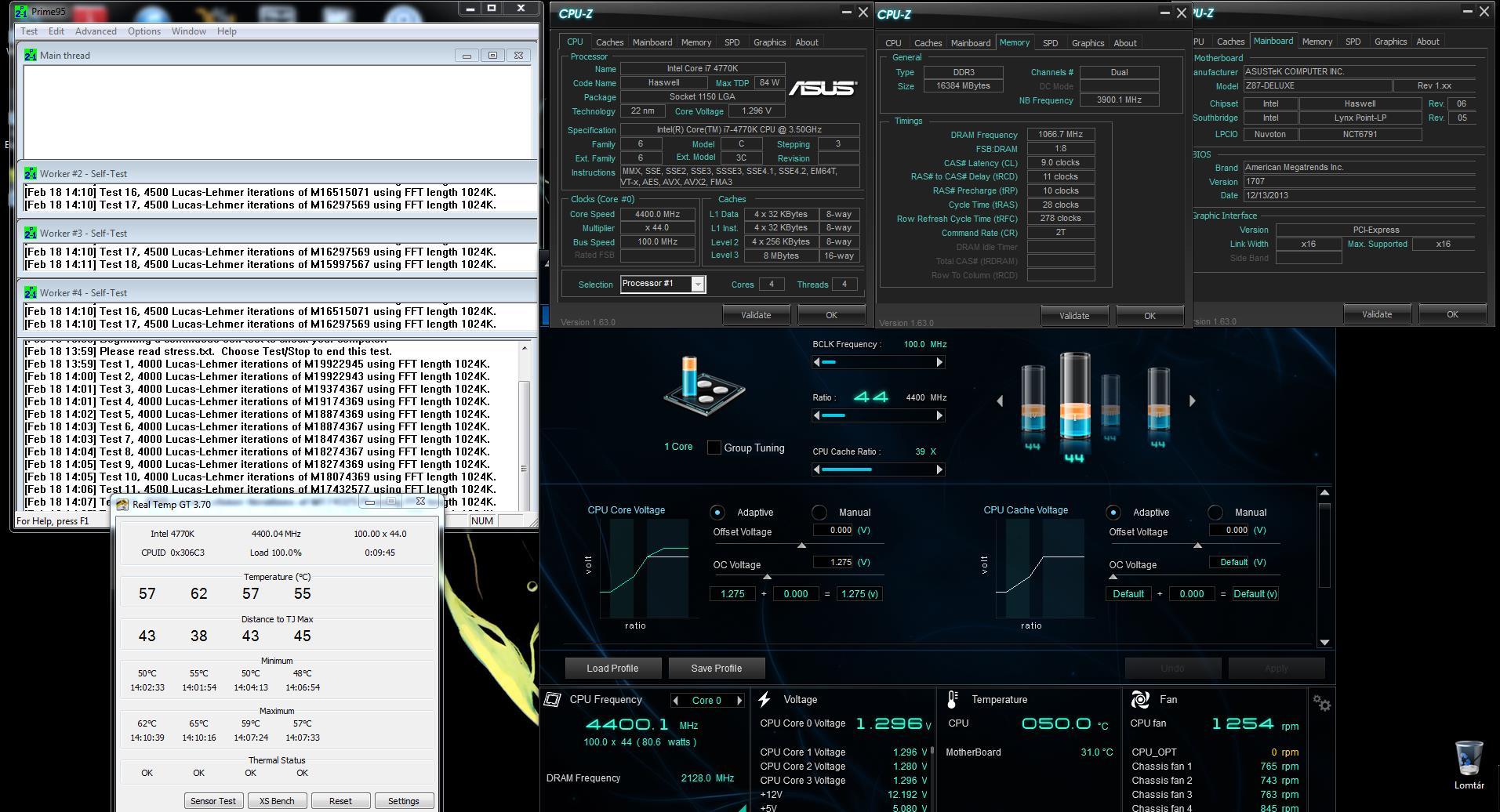The width and height of the screenshot is (1500, 812).
Task: Decrease CPU Cache Ratio with left arrow
Action: [x=817, y=469]
